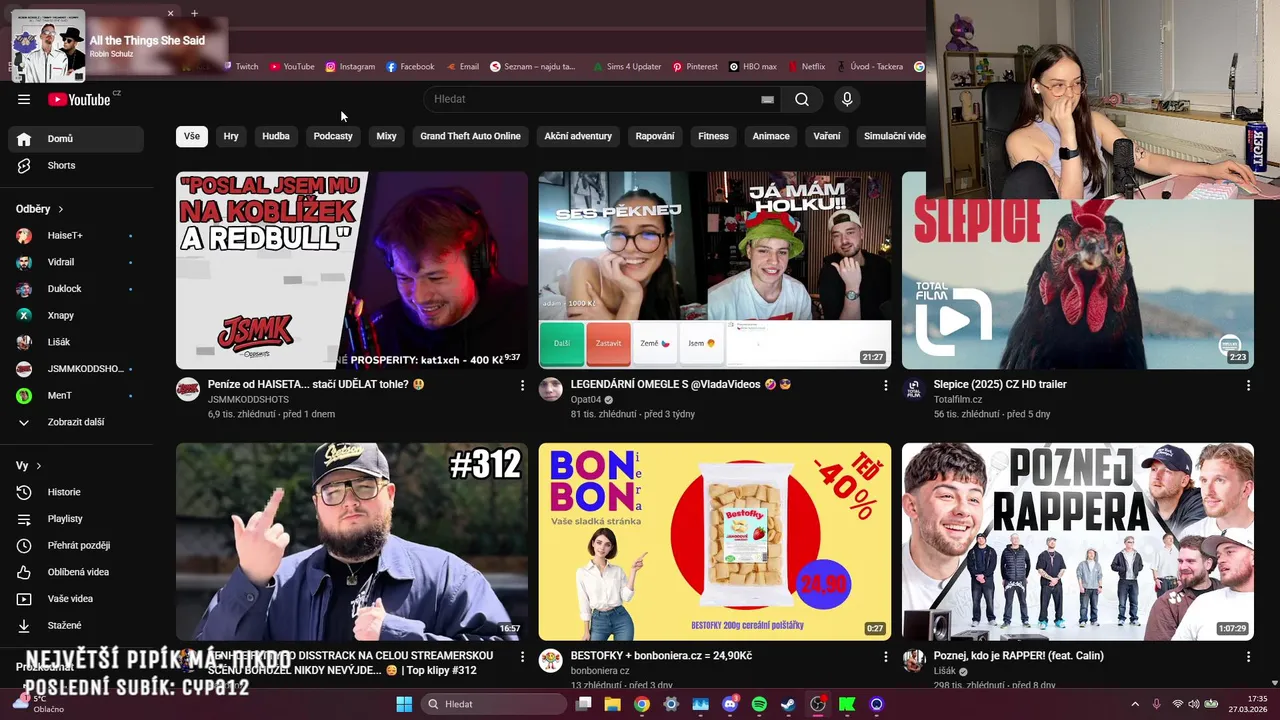Click the search magnifier button

pyautogui.click(x=802, y=99)
